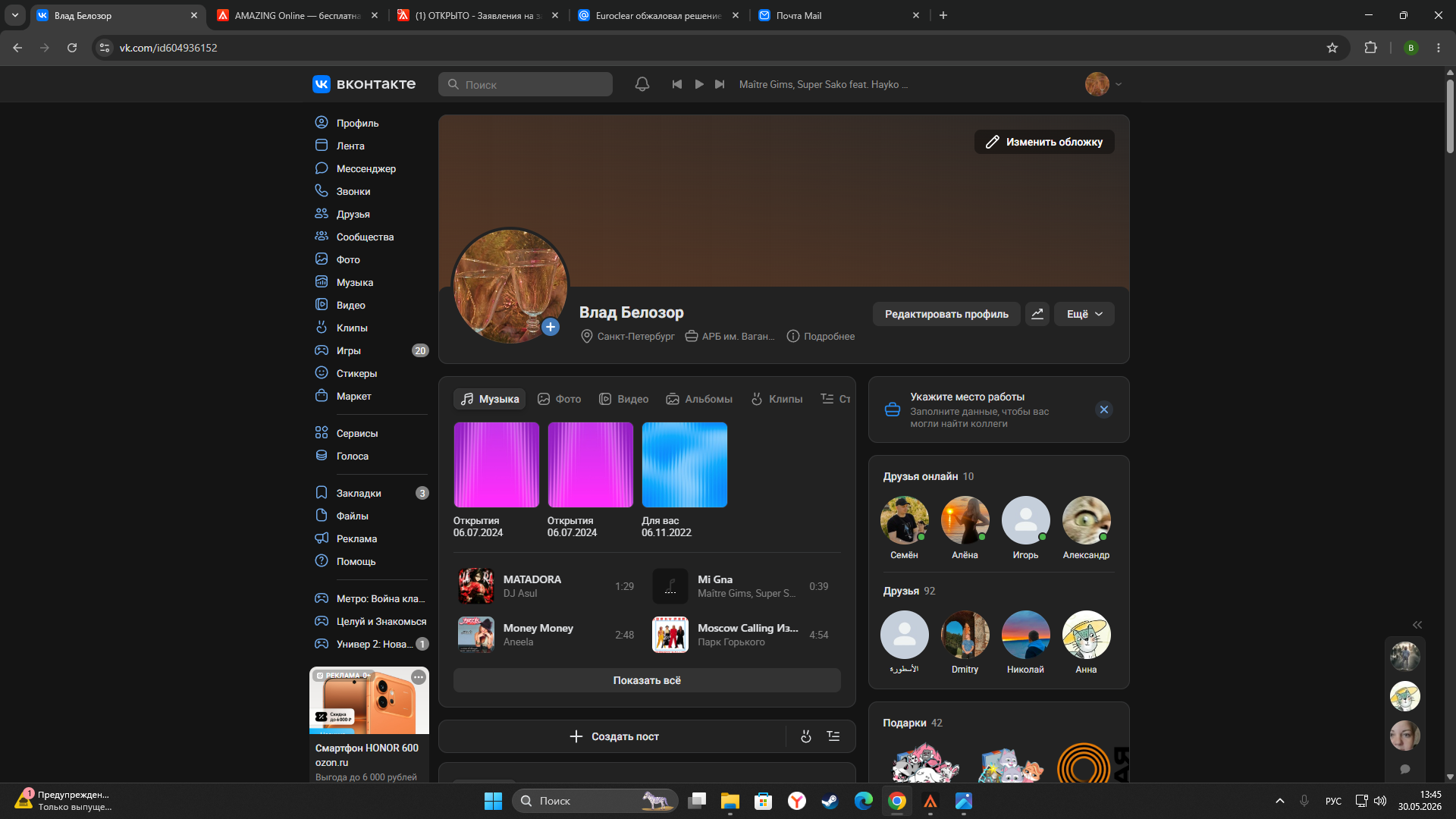Create a clip from post bar icon
Image resolution: width=1456 pixels, height=819 pixels.
tap(806, 736)
